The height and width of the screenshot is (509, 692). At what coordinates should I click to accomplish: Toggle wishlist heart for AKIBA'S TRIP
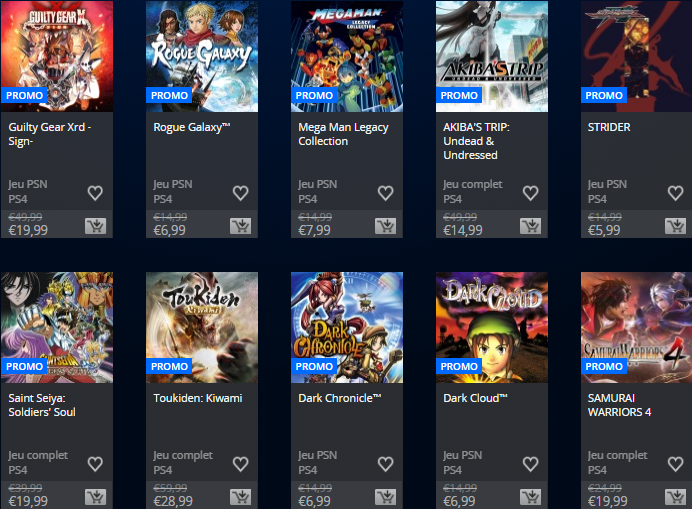pyautogui.click(x=530, y=193)
